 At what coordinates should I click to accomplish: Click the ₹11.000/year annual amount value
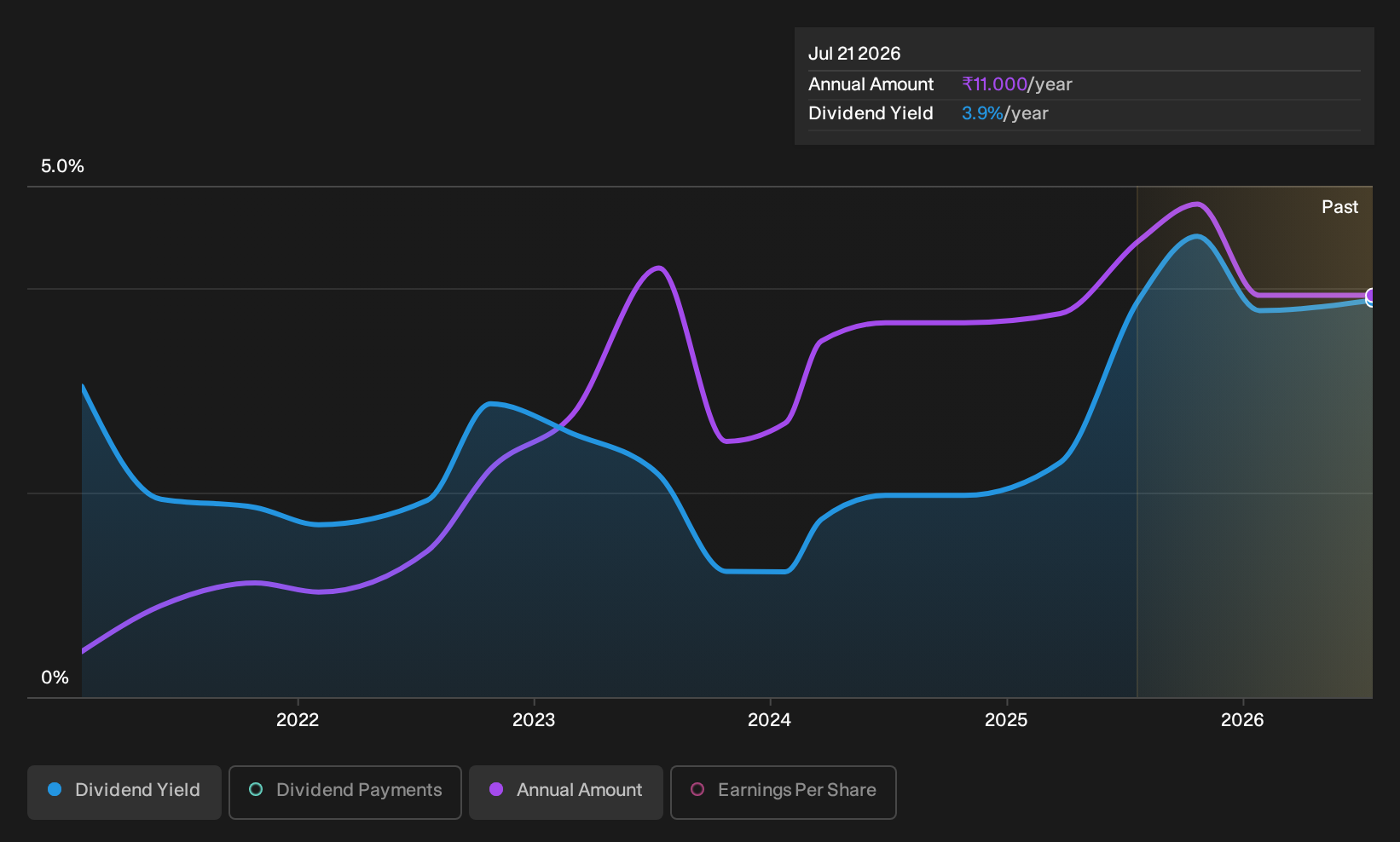[1016, 84]
